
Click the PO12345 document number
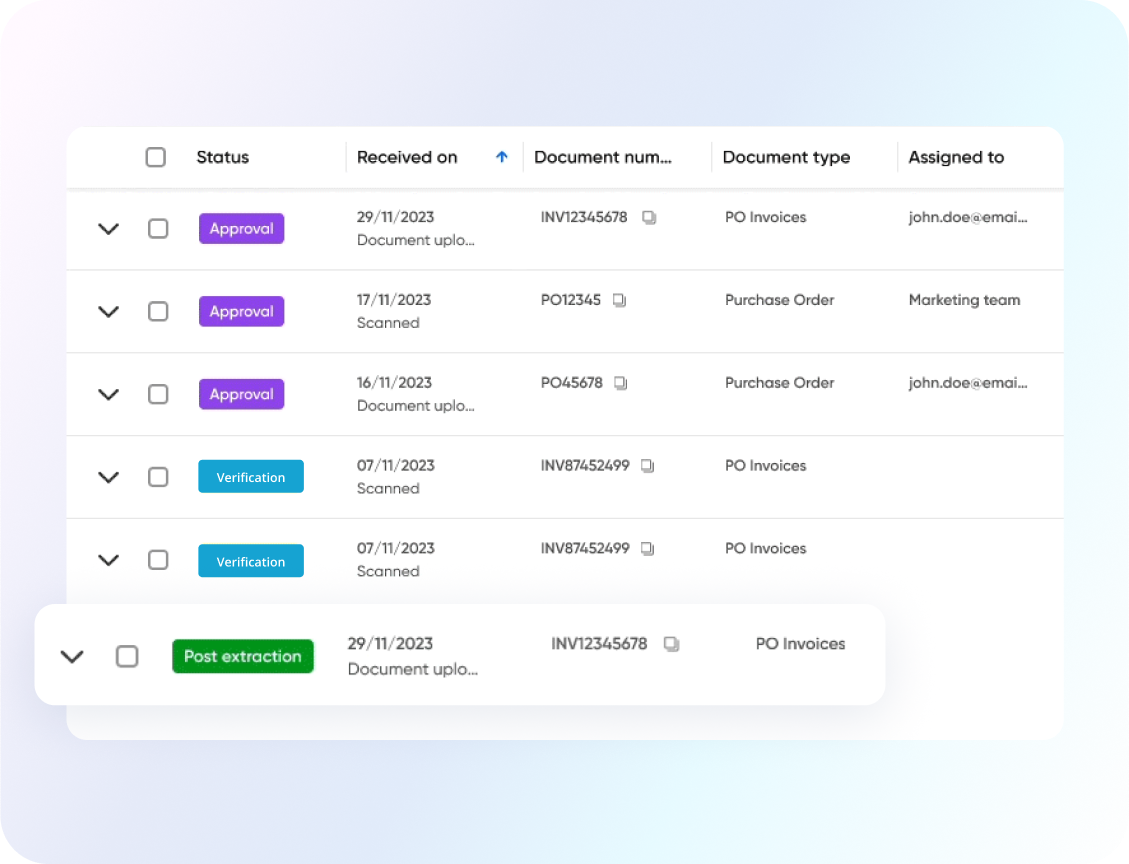pyautogui.click(x=571, y=300)
